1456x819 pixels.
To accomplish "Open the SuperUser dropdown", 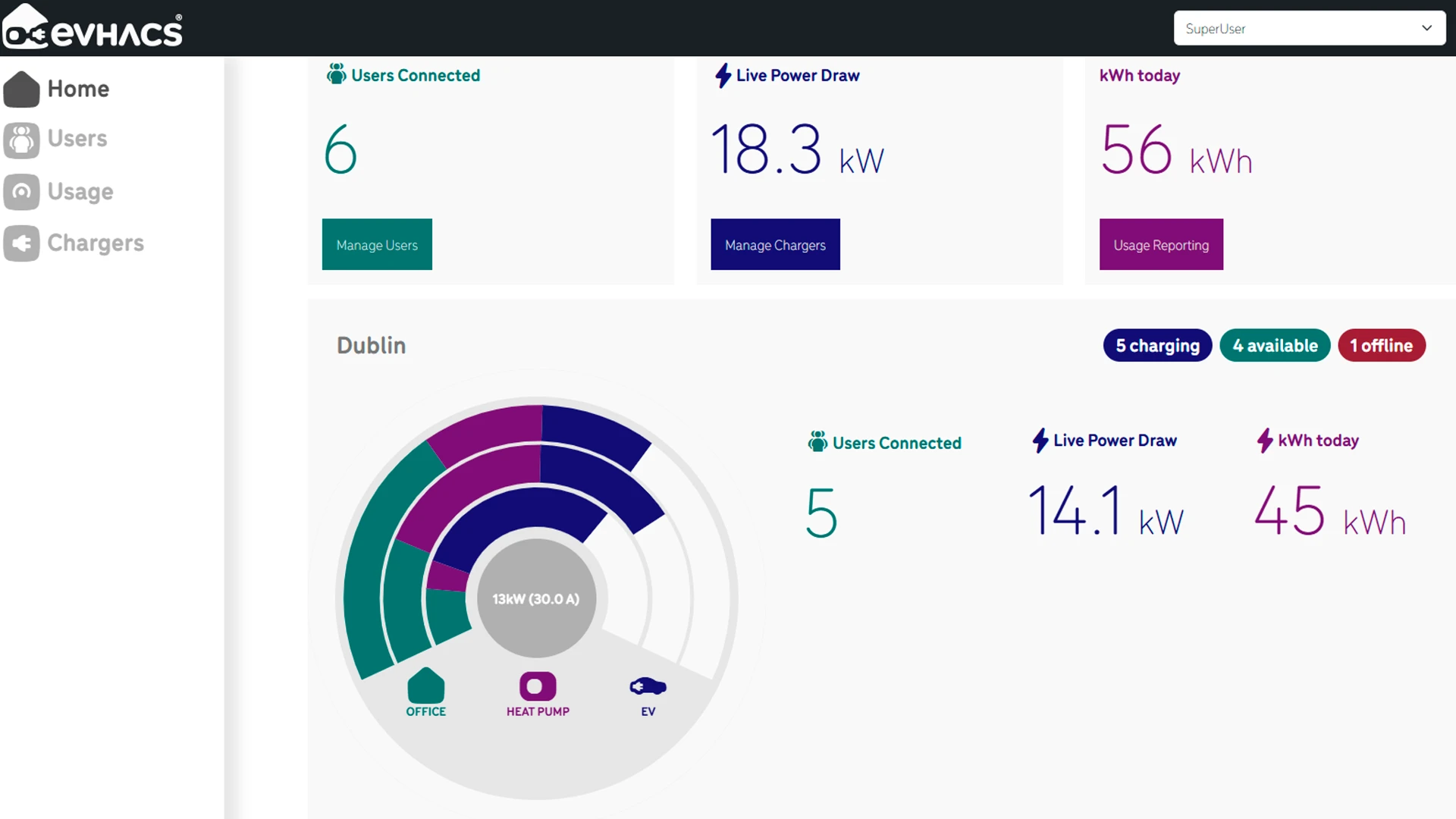I will pyautogui.click(x=1310, y=28).
